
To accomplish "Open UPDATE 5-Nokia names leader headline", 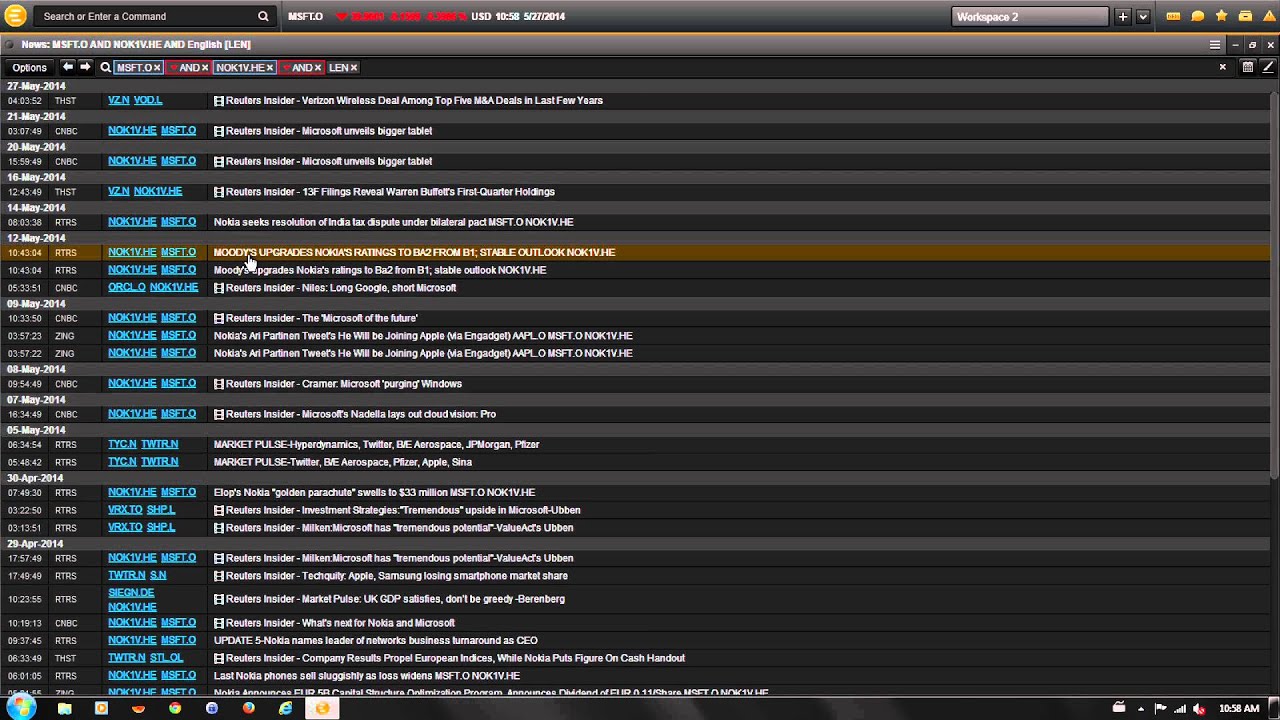I will coord(375,641).
